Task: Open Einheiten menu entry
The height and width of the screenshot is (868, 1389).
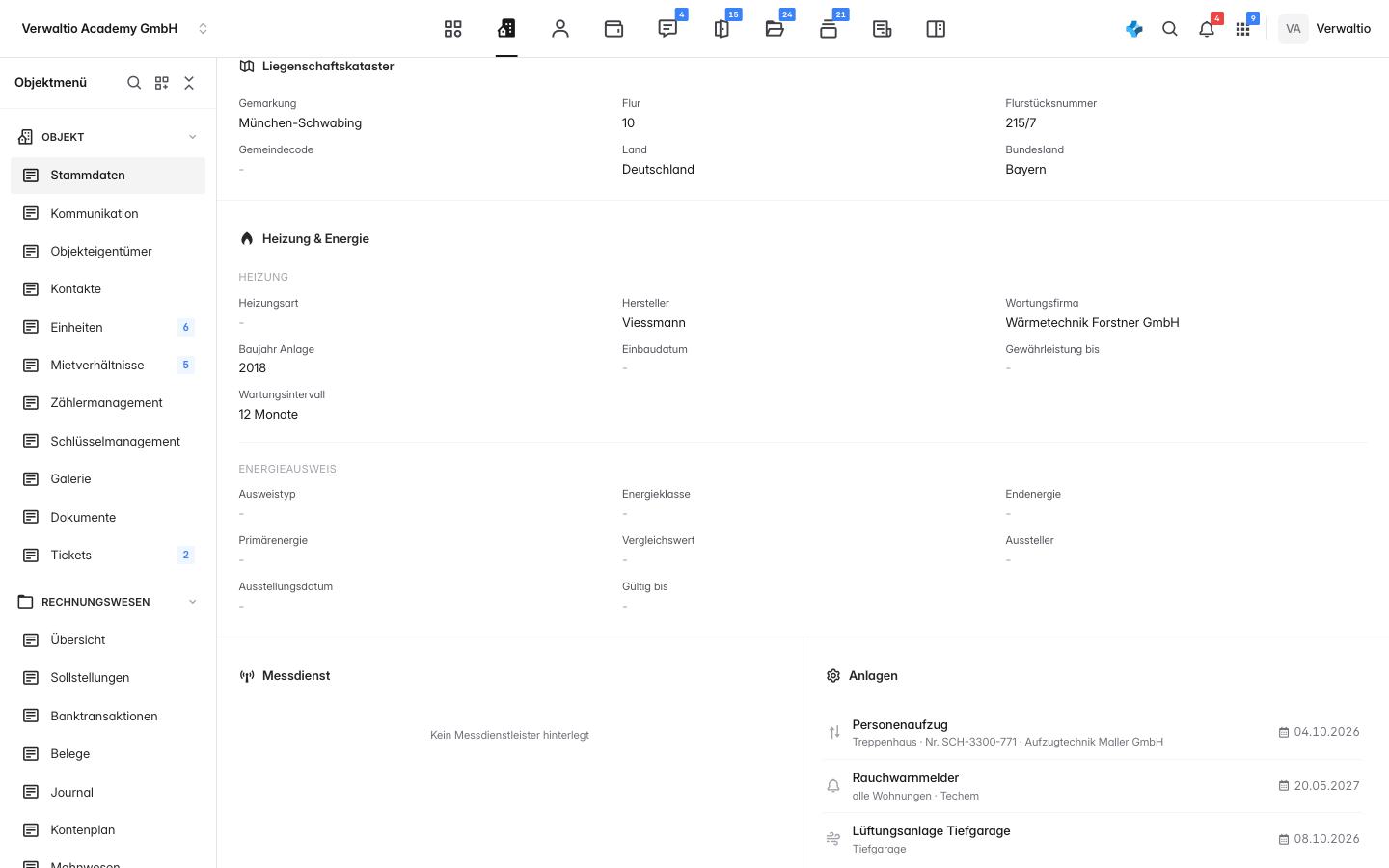Action: point(108,328)
